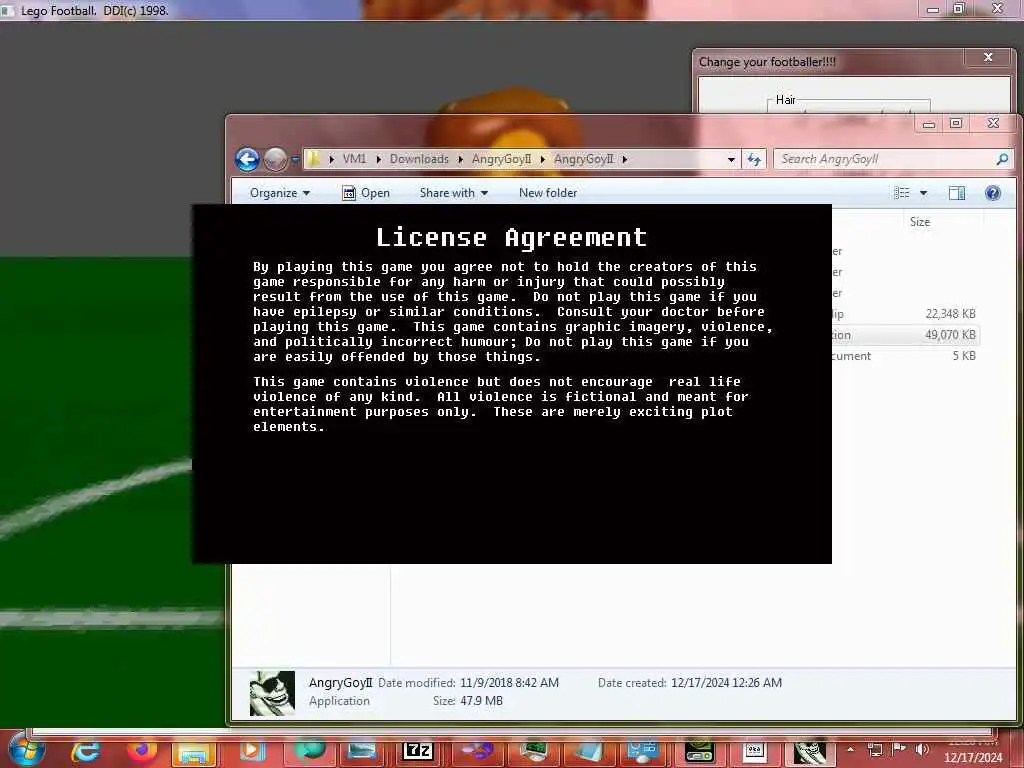This screenshot has width=1024, height=768.
Task: Maximize the Explorer window
Action: click(956, 123)
